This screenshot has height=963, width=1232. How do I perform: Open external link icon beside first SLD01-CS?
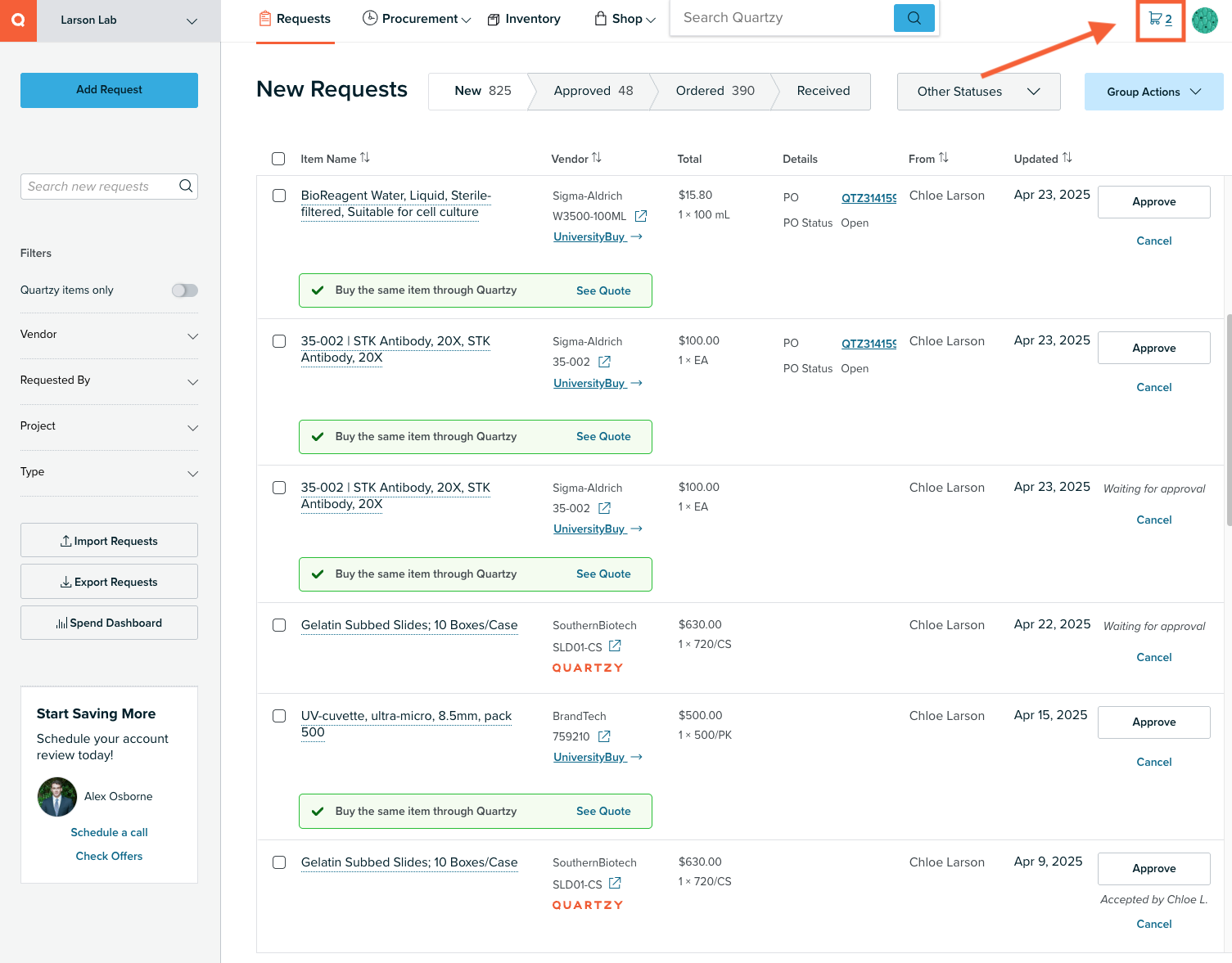[x=615, y=646]
